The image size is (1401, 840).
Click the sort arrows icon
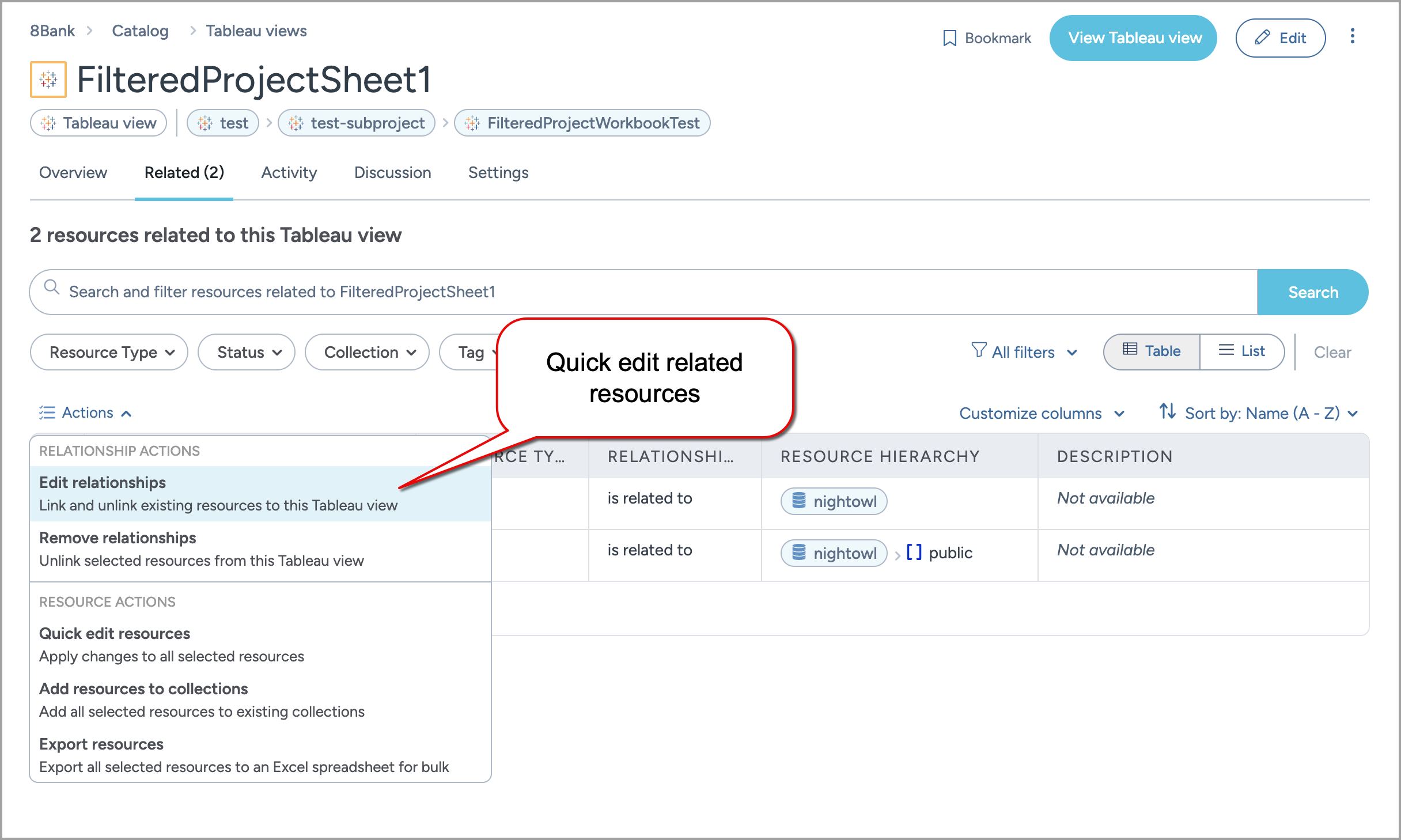pyautogui.click(x=1167, y=412)
